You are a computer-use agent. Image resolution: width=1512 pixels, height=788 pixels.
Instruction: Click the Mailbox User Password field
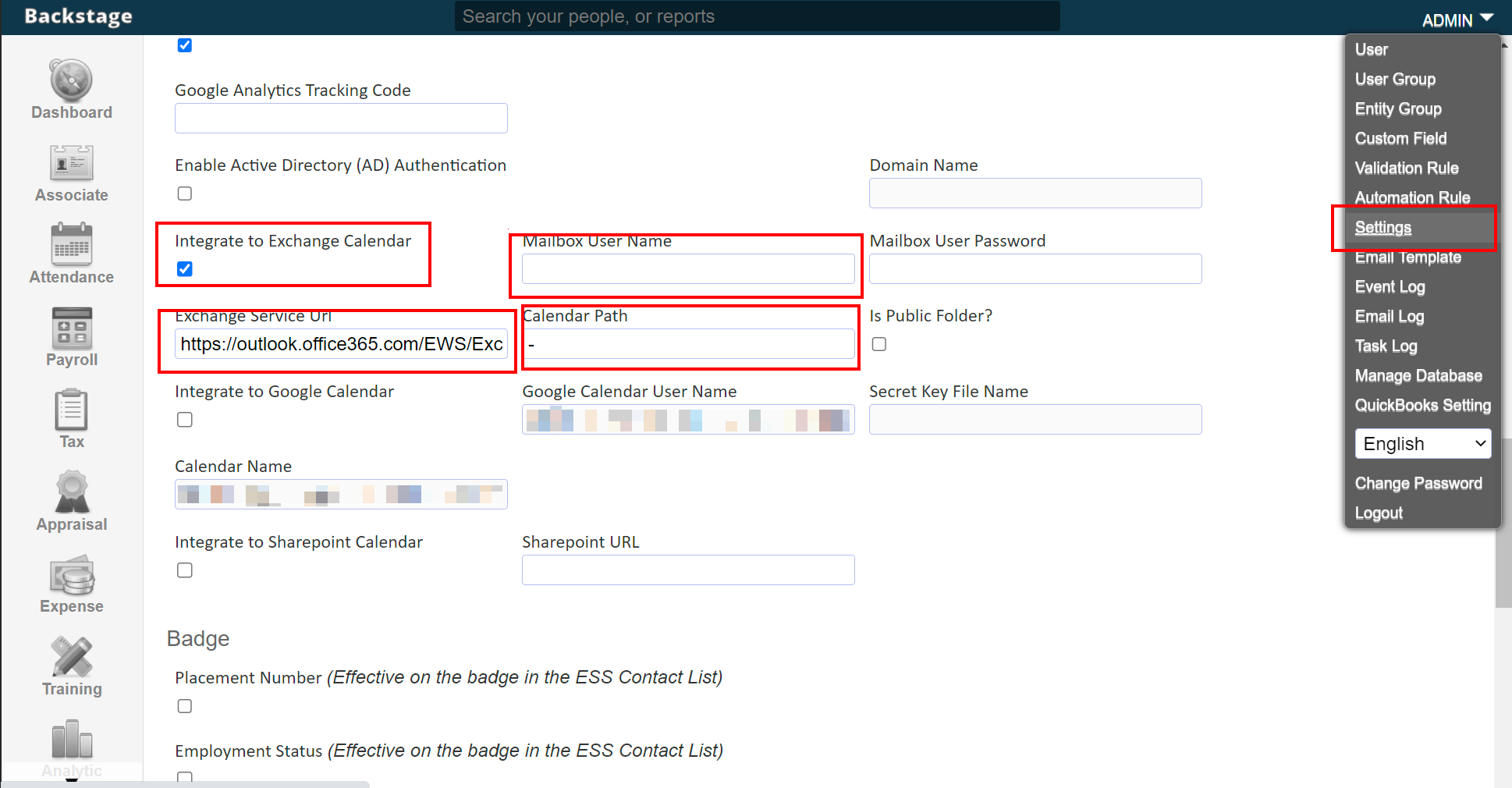click(1035, 268)
